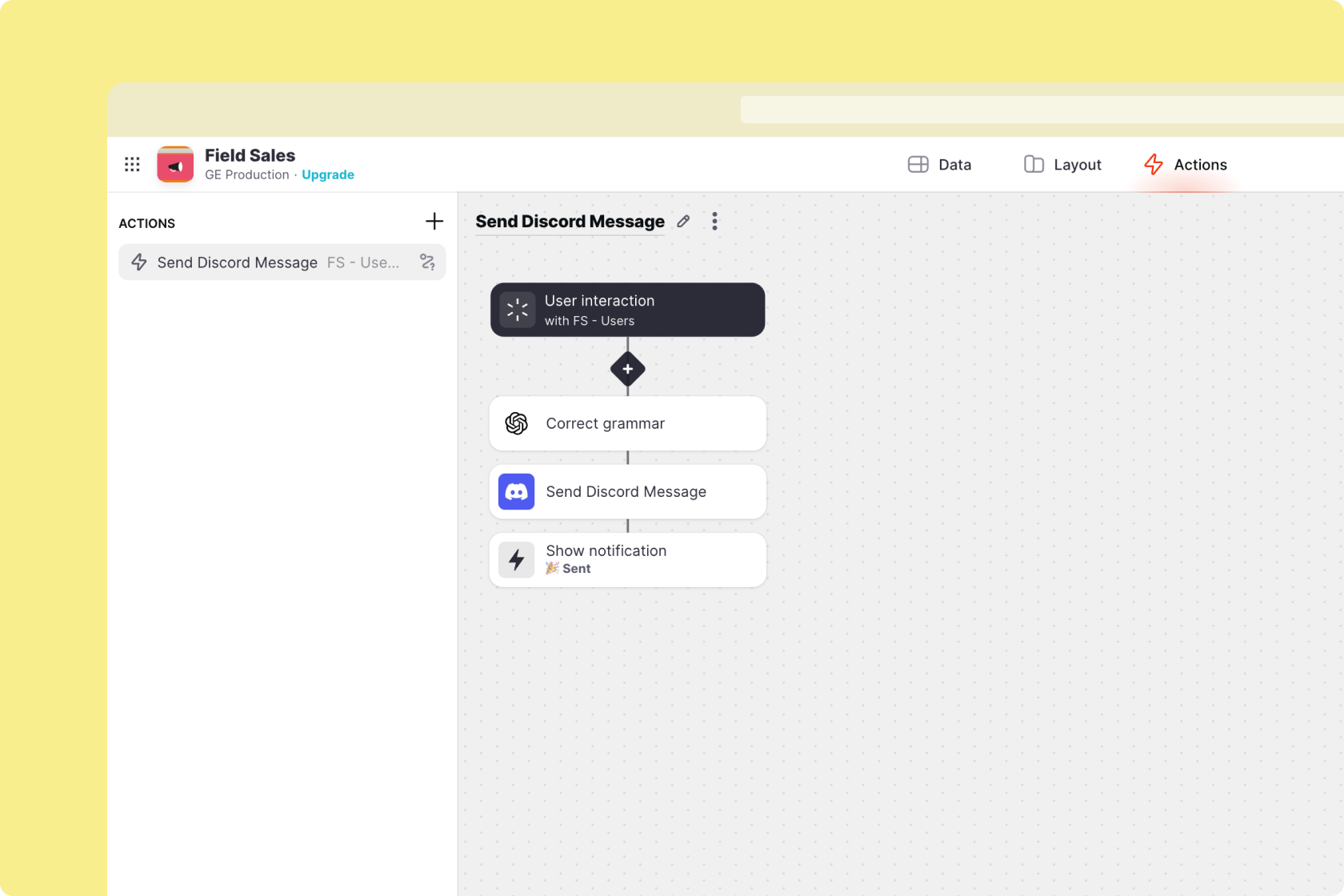The width and height of the screenshot is (1344, 896).
Task: Switch to the Data tab
Action: tap(940, 165)
